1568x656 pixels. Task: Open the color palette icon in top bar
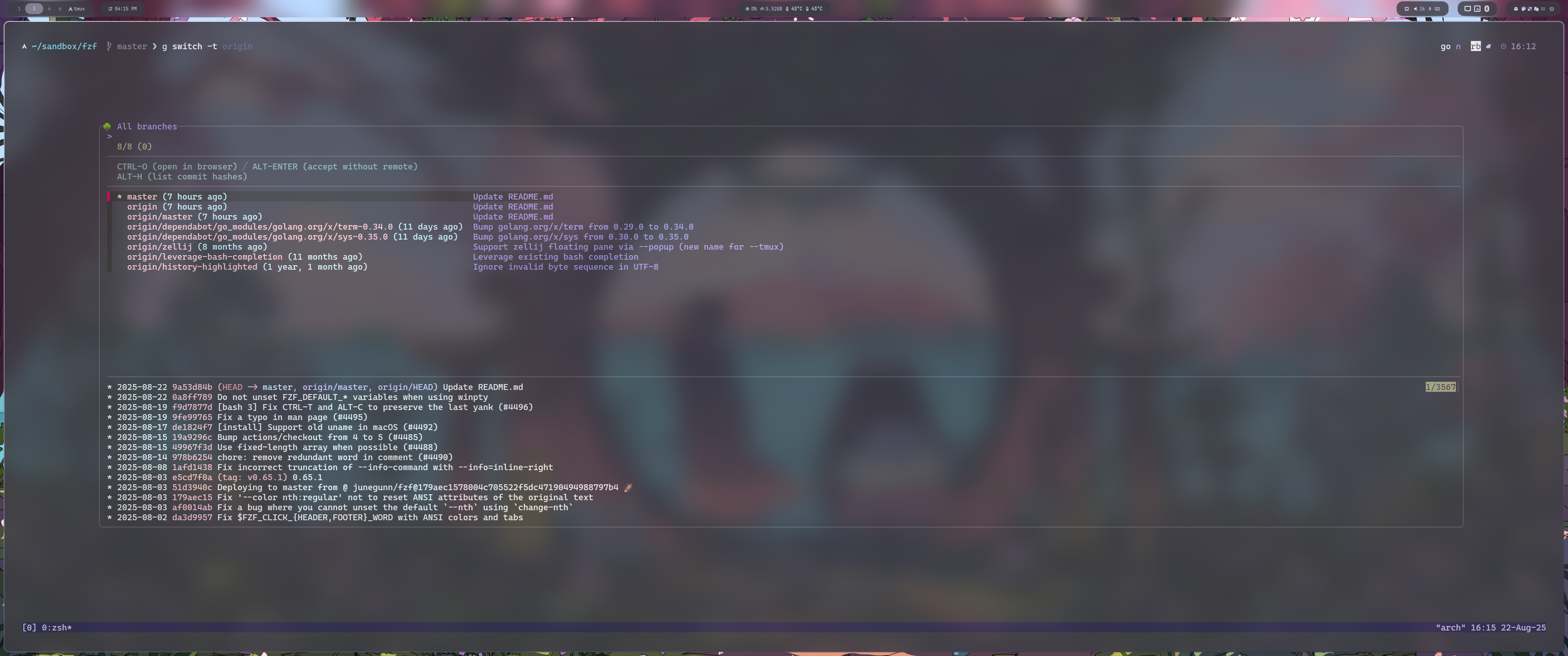[1524, 9]
